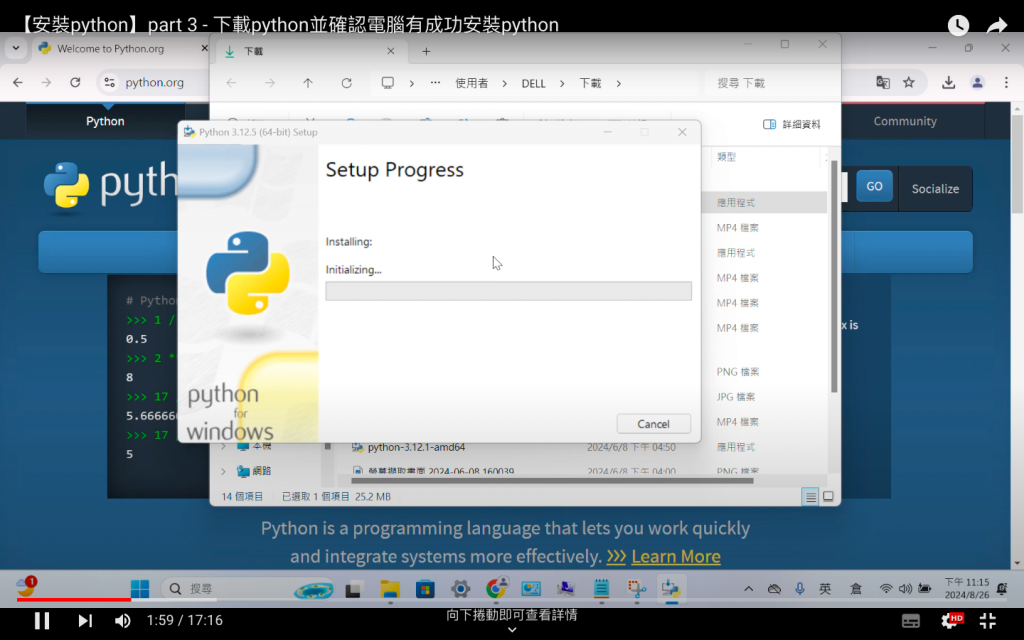The image size is (1024, 640).
Task: Click the Initializing setup progress bar
Action: point(508,291)
